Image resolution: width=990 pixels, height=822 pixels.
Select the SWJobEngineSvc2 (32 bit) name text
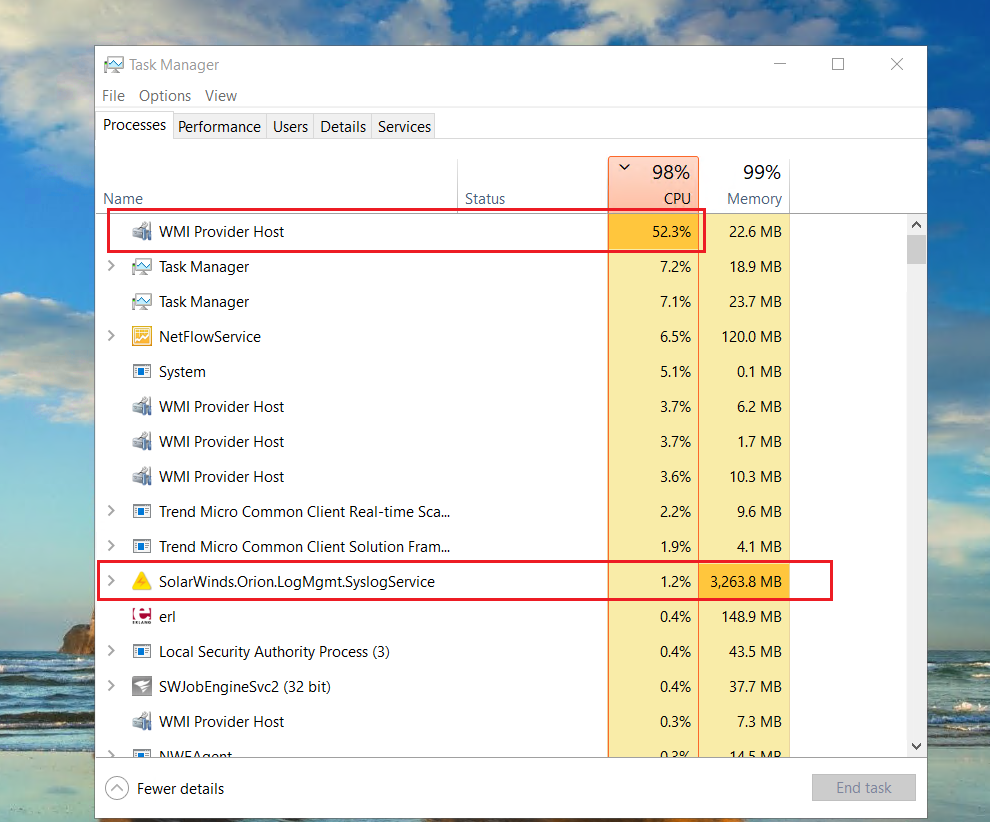(245, 686)
